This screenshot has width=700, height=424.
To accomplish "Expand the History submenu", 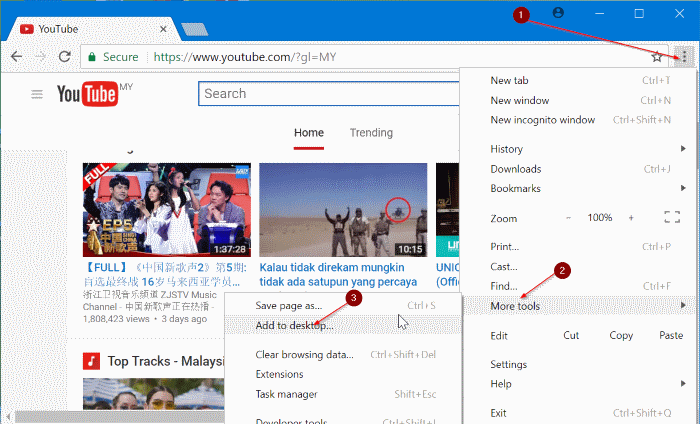I will tap(579, 149).
